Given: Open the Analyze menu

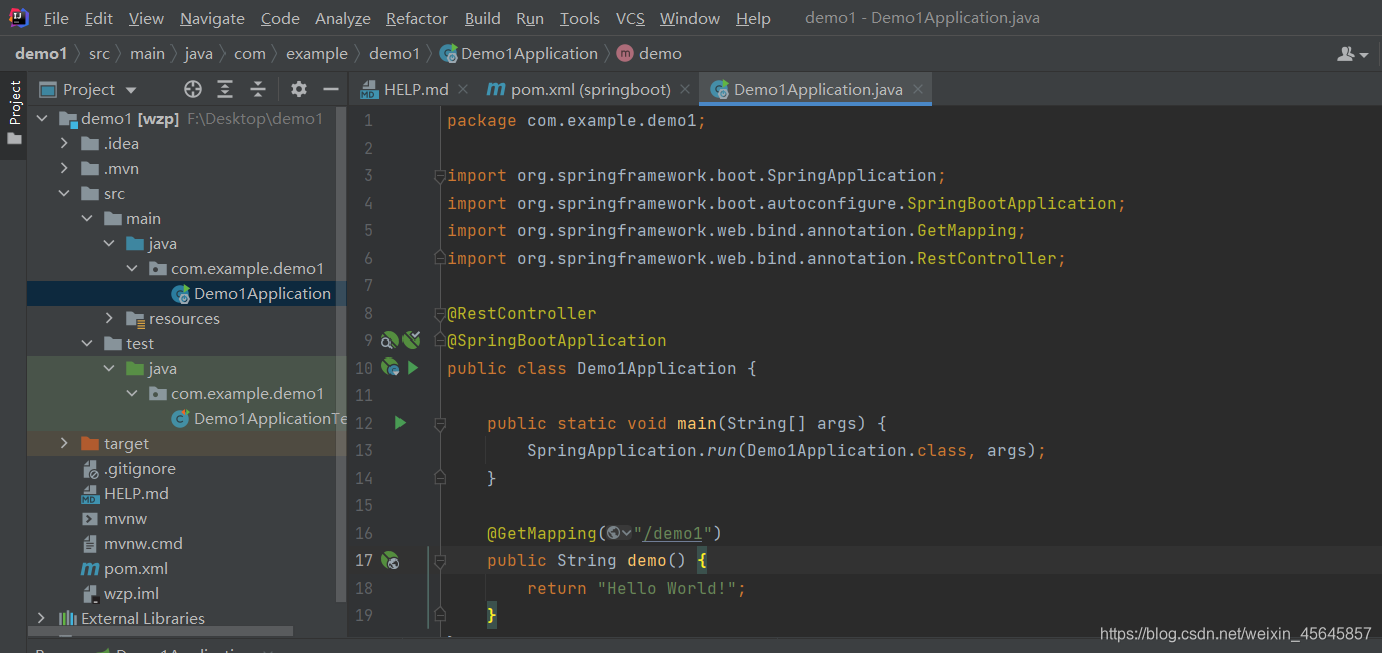Looking at the screenshot, I should (x=342, y=18).
